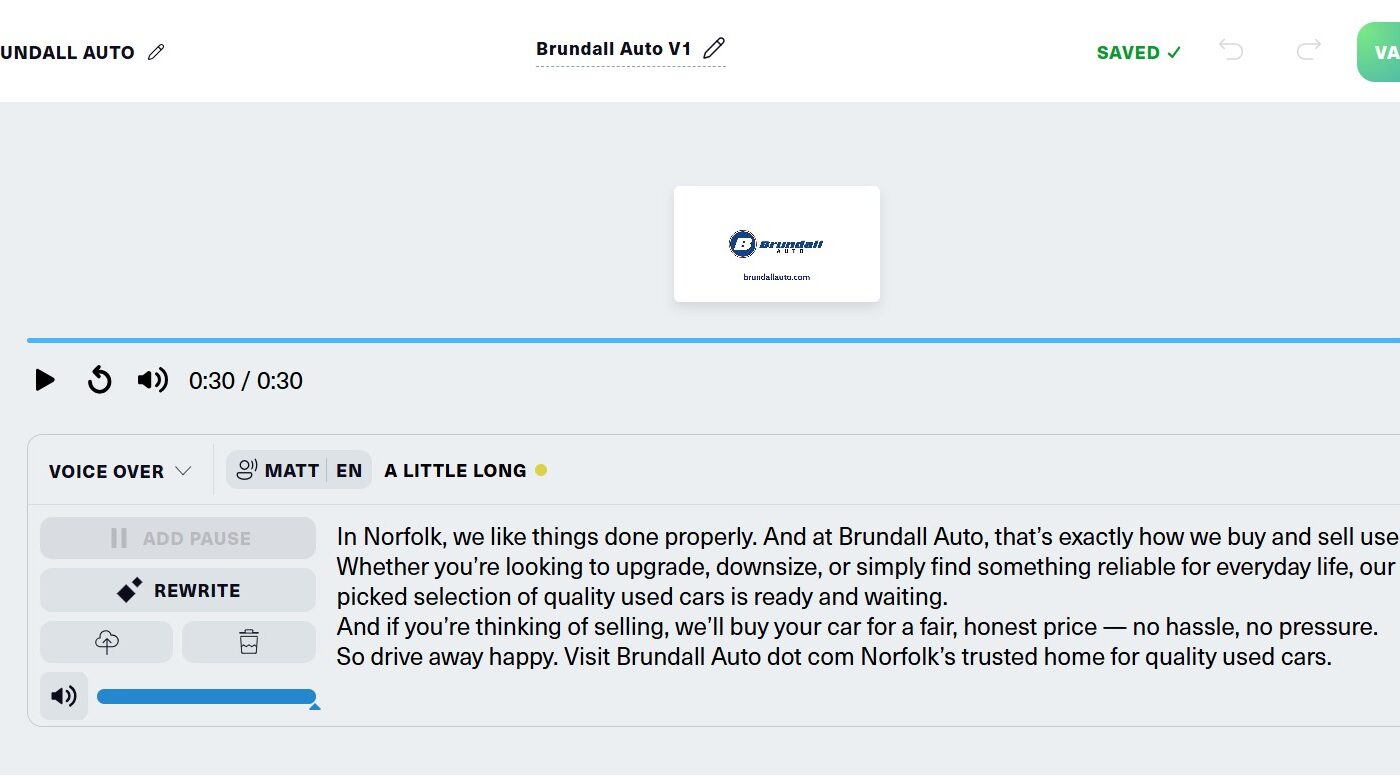This screenshot has width=1400, height=781.
Task: Restart playback with the replay icon
Action: 99,380
